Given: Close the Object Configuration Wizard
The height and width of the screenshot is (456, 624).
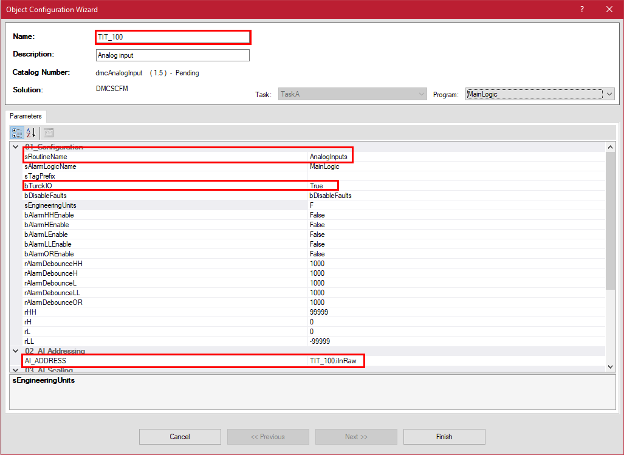Looking at the screenshot, I should point(609,8).
